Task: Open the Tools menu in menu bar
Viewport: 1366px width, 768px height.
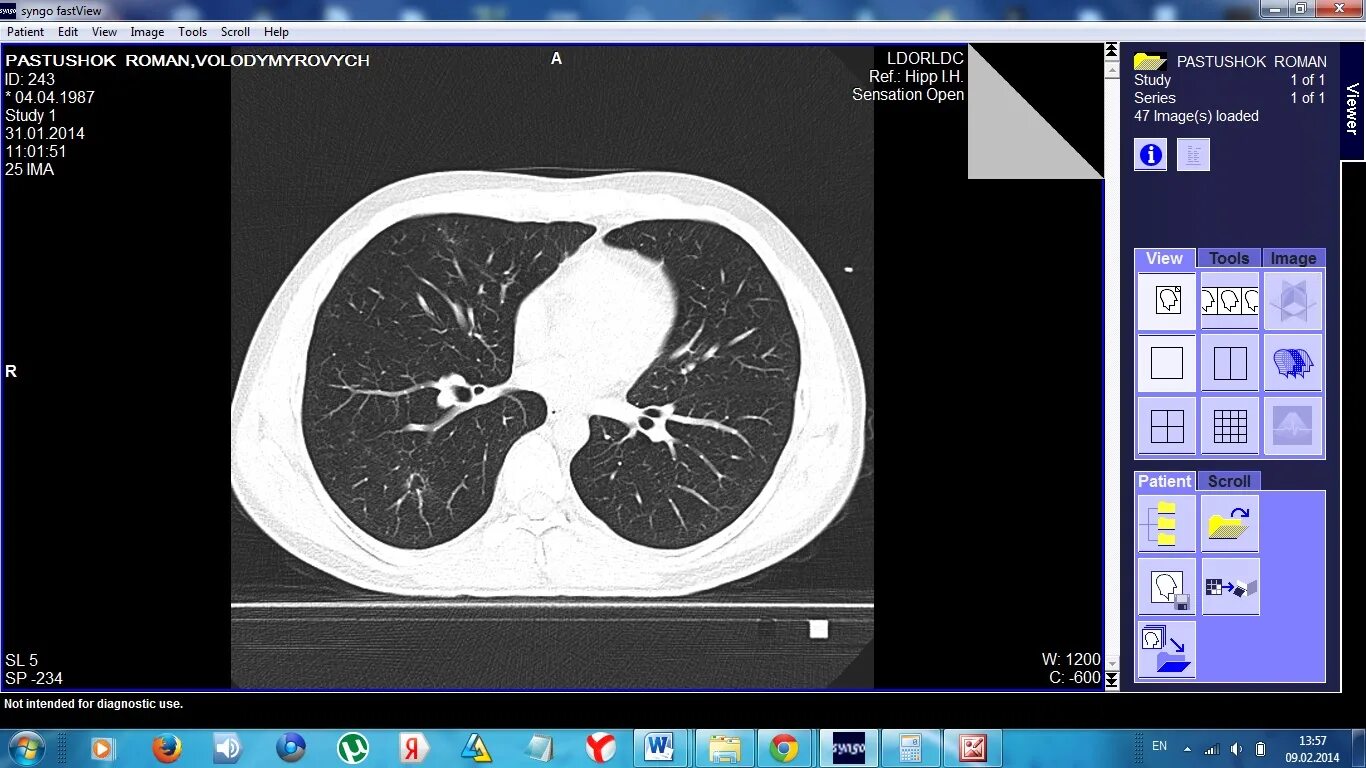Action: pos(192,32)
